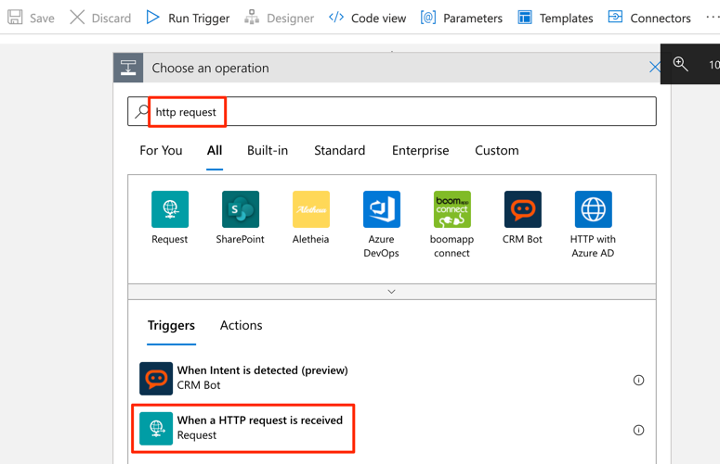Focus the http request search field
720x464 pixels.
(x=392, y=111)
